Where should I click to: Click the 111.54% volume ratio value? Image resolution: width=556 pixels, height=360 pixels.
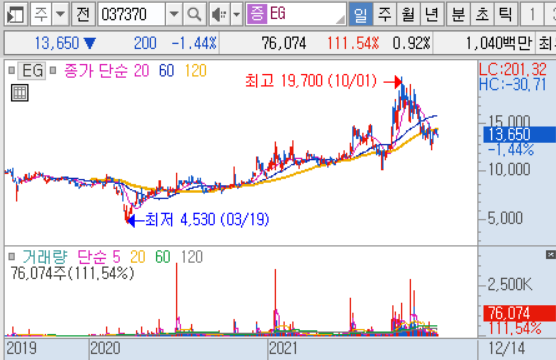point(353,43)
